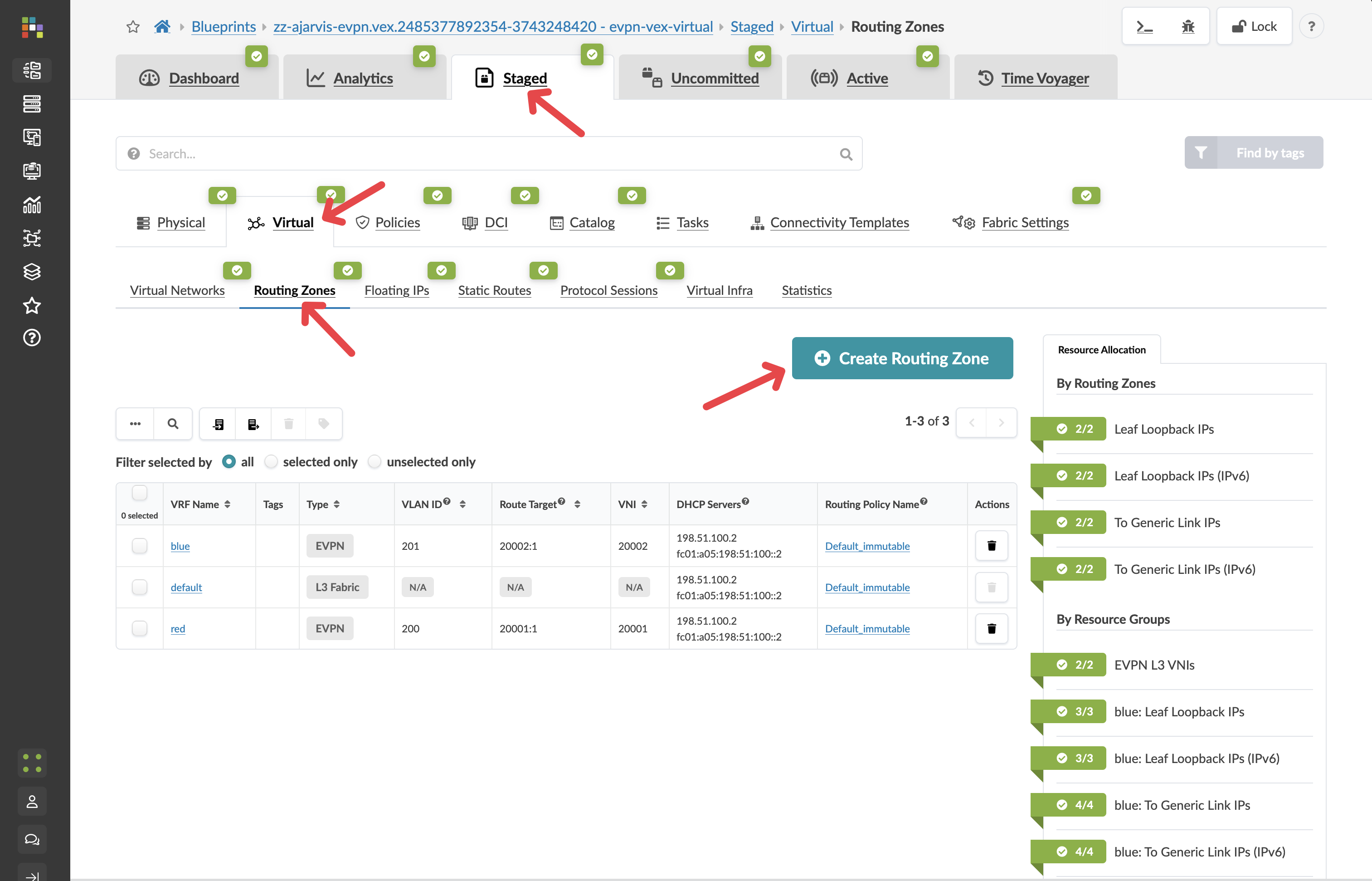Click the bug report icon top right

click(x=1188, y=26)
